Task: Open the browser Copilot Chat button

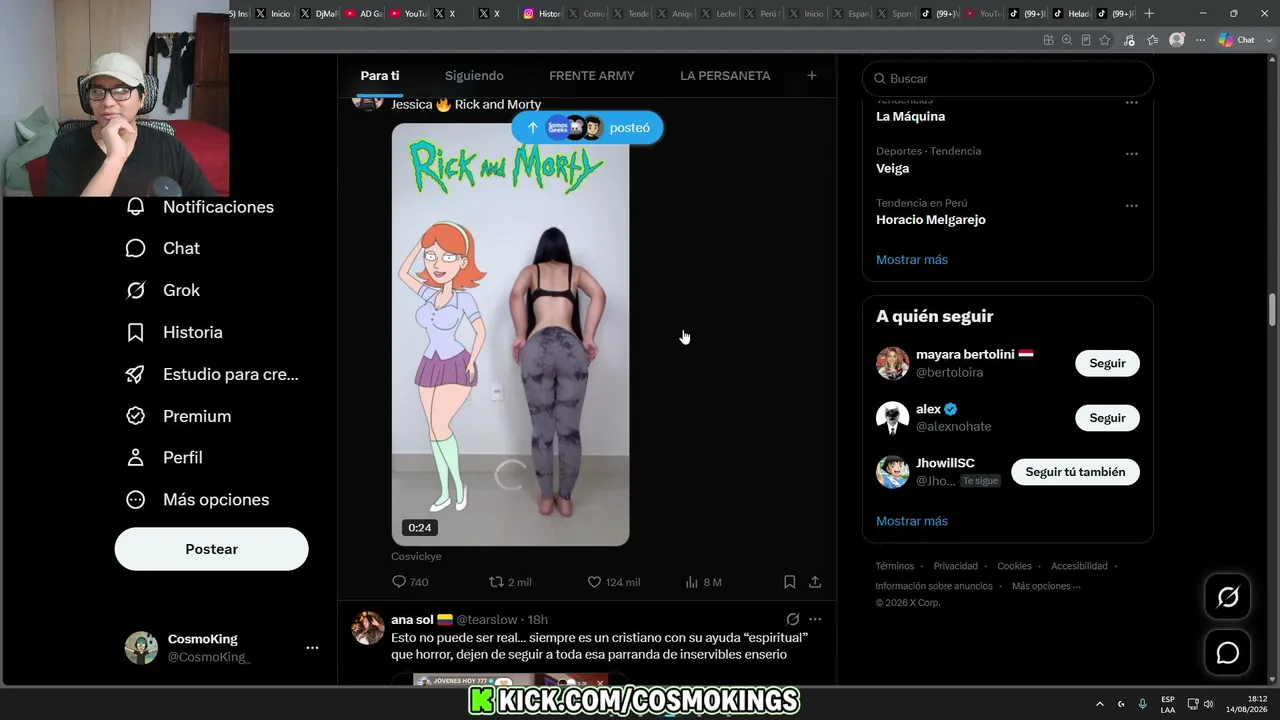Action: (1237, 40)
